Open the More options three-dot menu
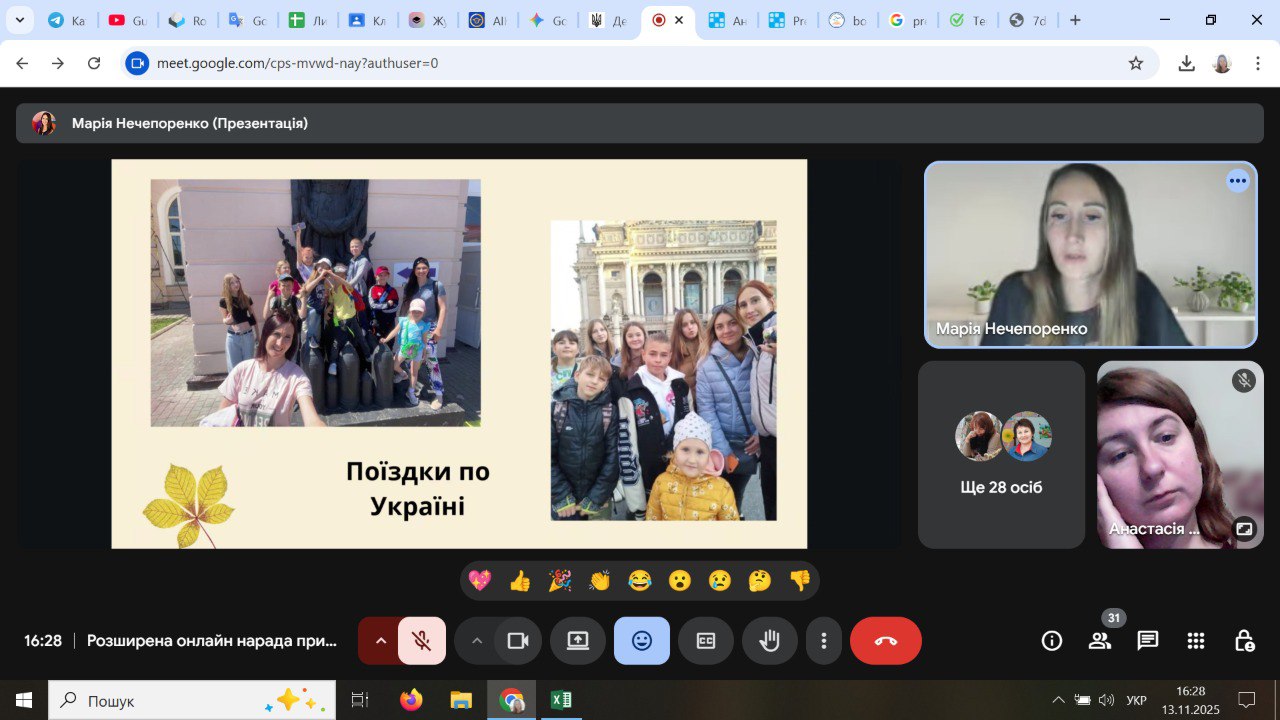Image resolution: width=1280 pixels, height=720 pixels. (824, 641)
